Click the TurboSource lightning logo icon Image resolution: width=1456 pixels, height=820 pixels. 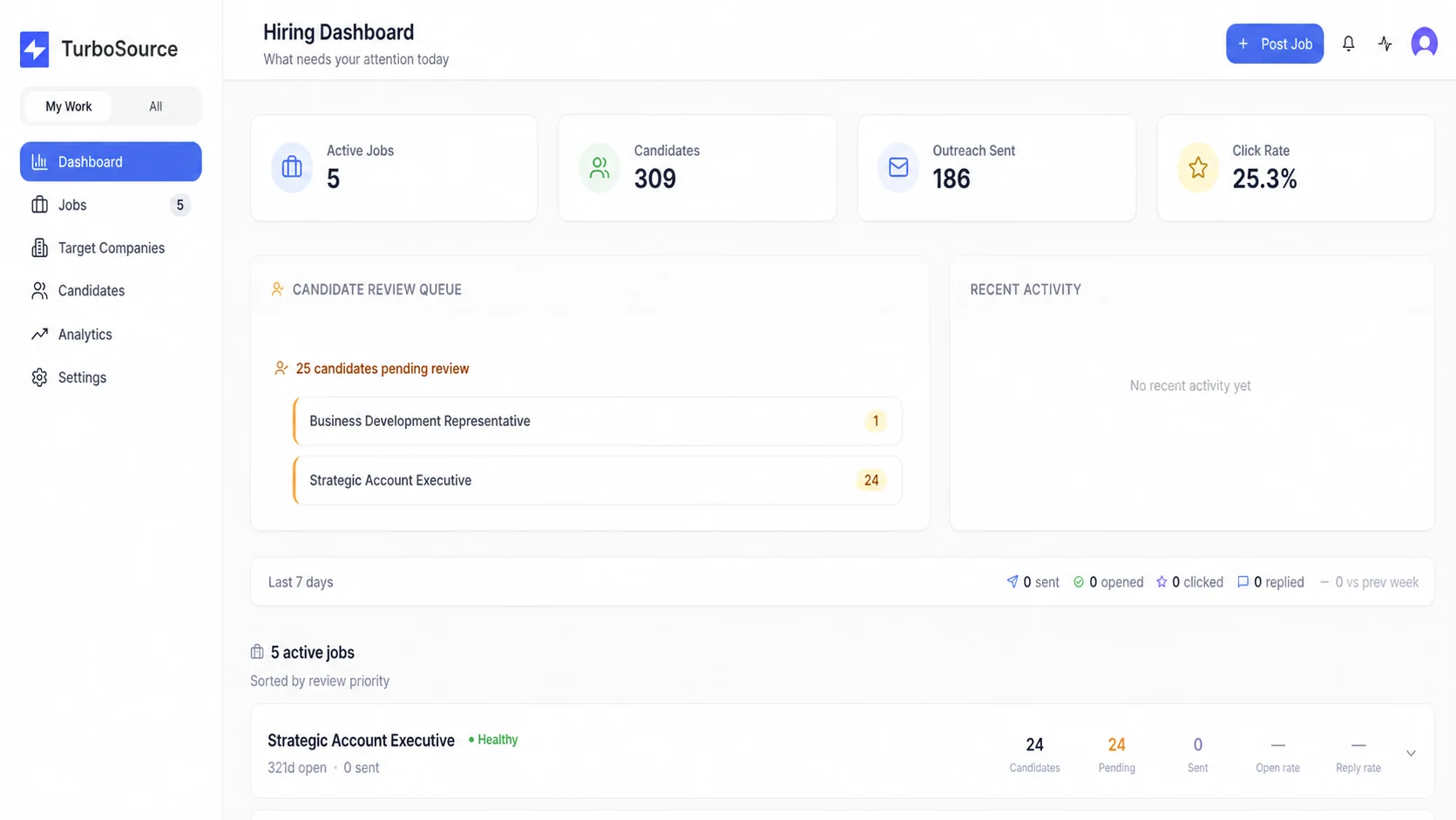35,50
